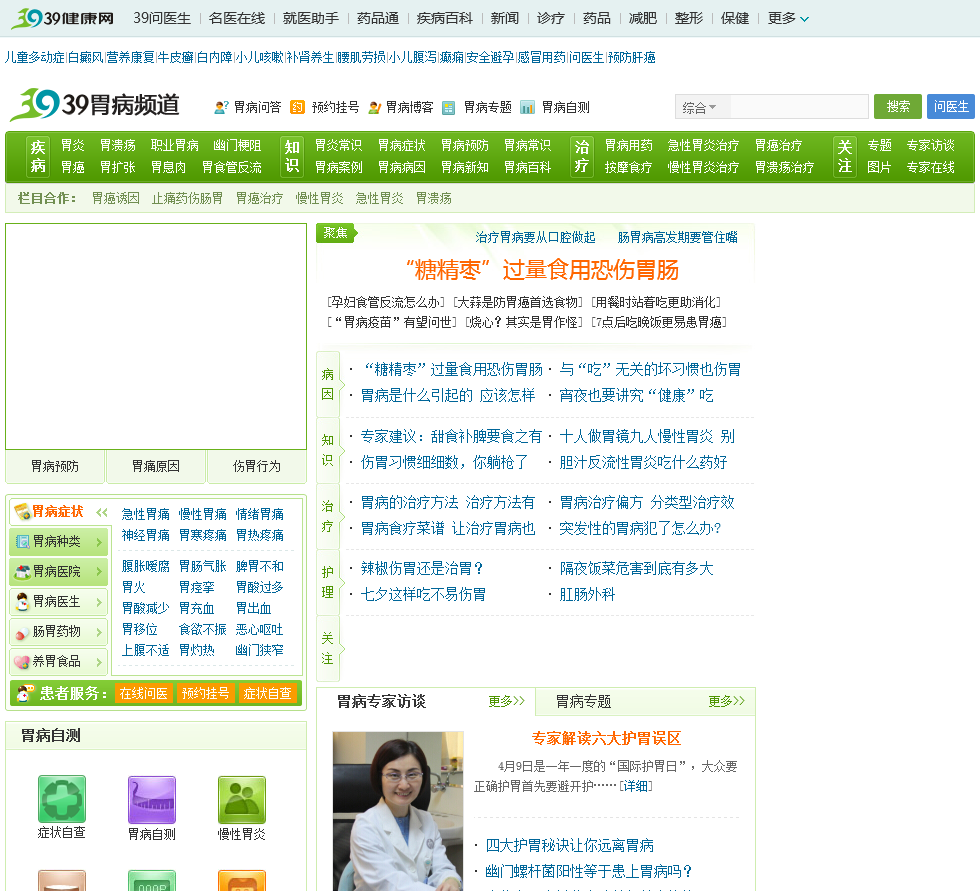Click the orange 症状自查 service button
The height and width of the screenshot is (891, 980).
pos(268,694)
